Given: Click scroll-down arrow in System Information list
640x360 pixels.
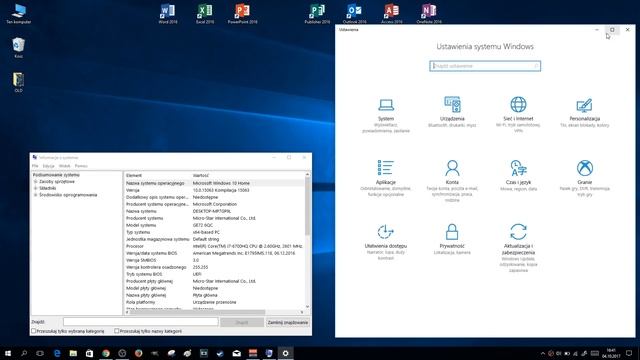Looking at the screenshot, I should [x=307, y=307].
